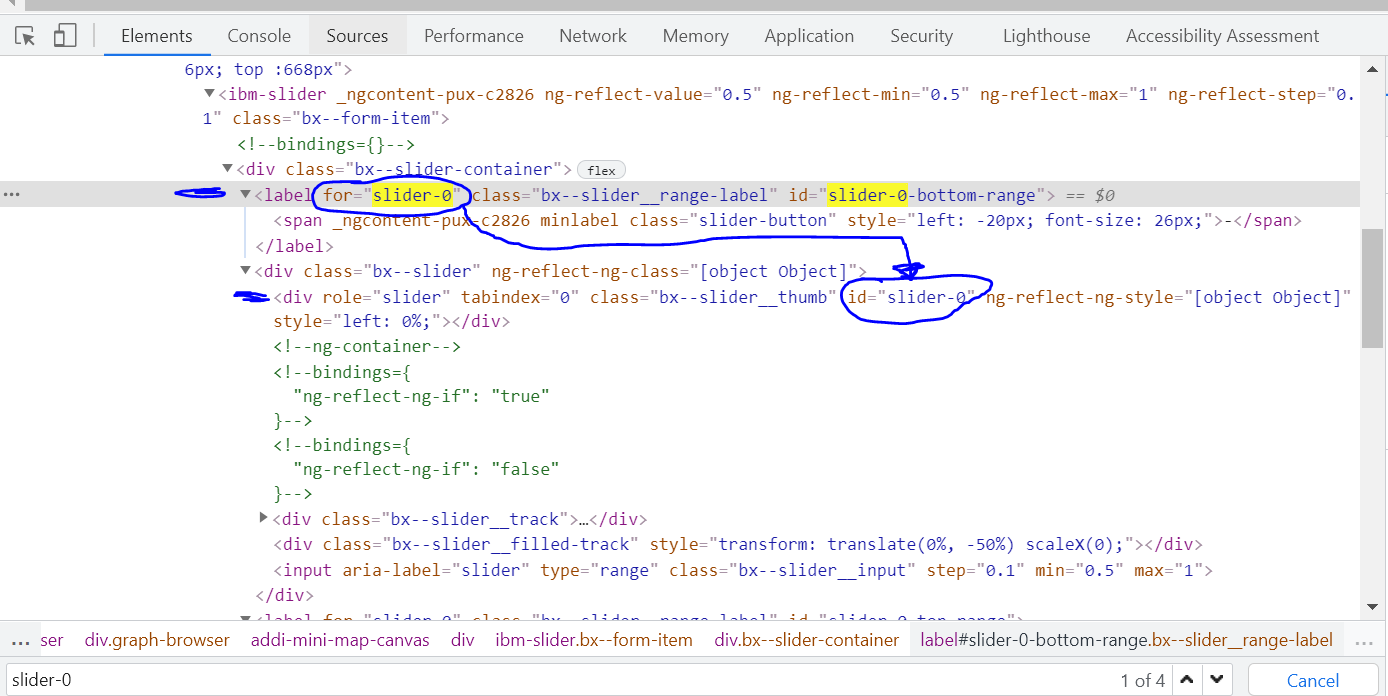Switch to the Lighthouse tab

(x=1045, y=35)
